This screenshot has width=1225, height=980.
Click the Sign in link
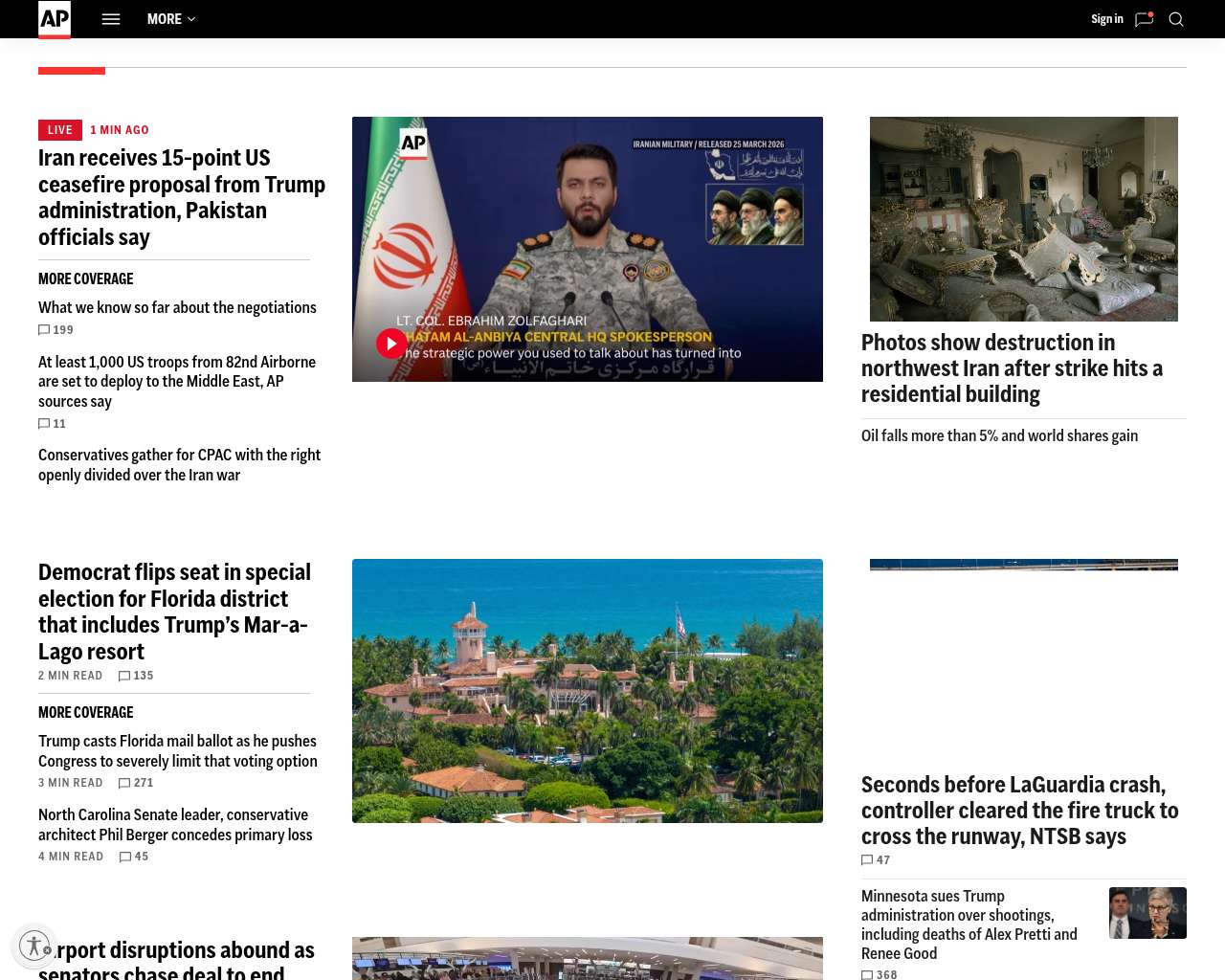coord(1106,19)
